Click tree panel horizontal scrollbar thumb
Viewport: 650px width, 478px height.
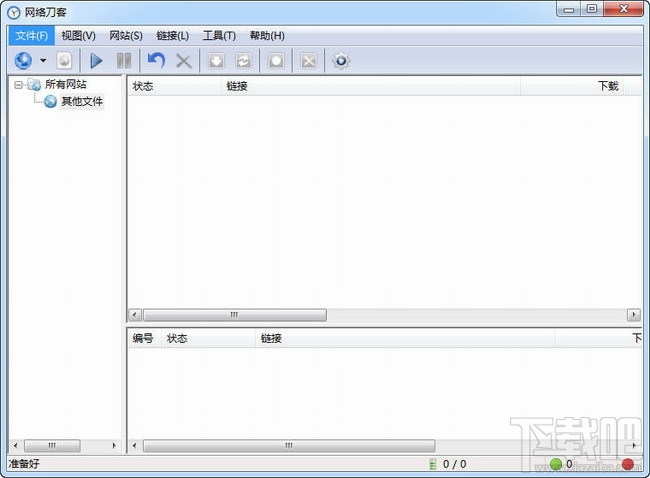pyautogui.click(x=52, y=446)
